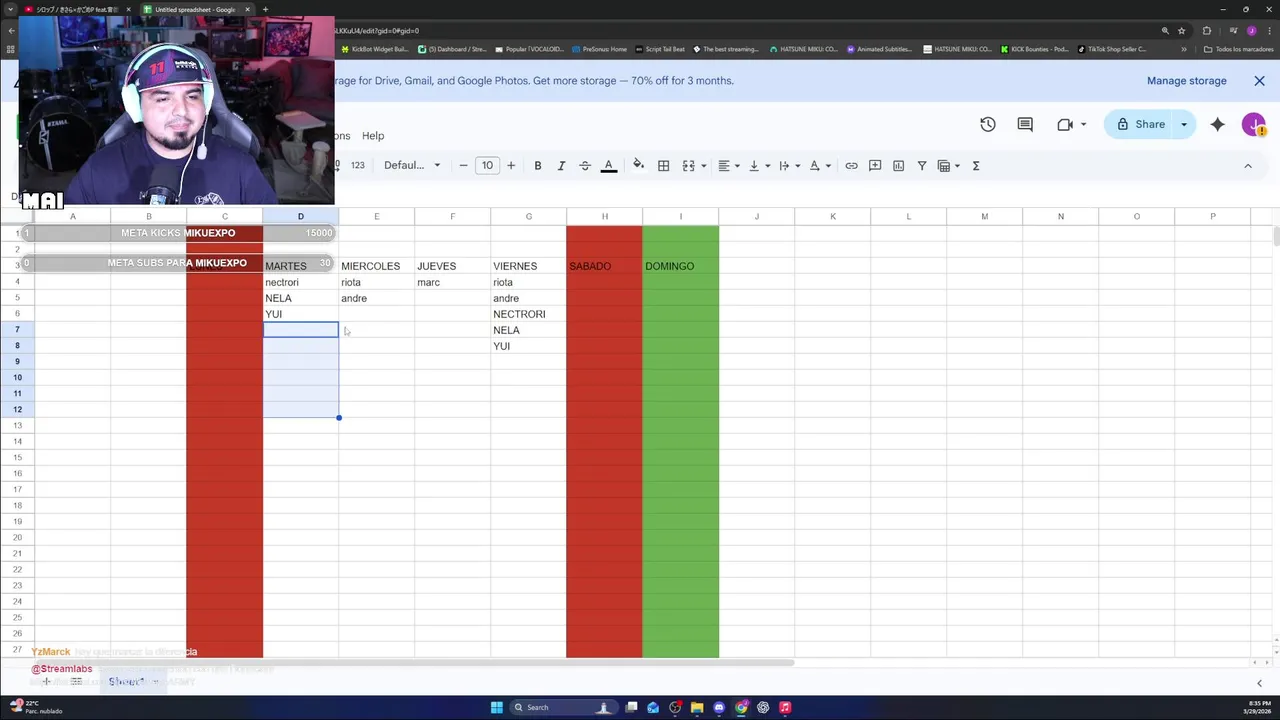The height and width of the screenshot is (720, 1280).
Task: Open version history clock icon
Action: 987,124
